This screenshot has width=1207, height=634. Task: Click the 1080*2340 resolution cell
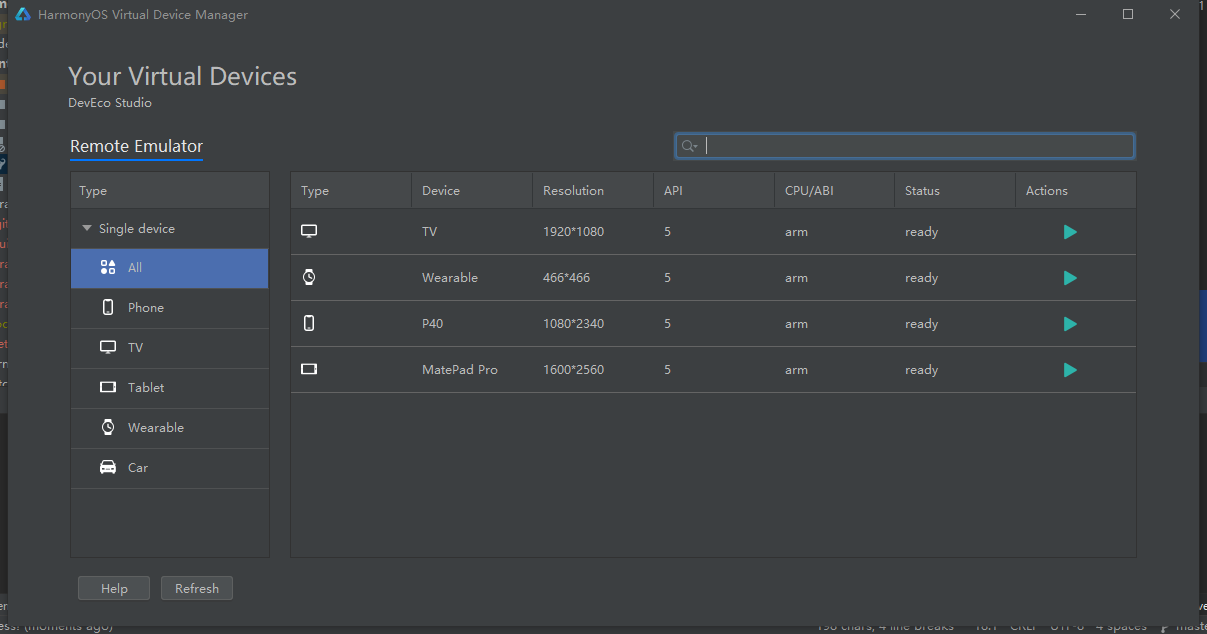coord(573,324)
